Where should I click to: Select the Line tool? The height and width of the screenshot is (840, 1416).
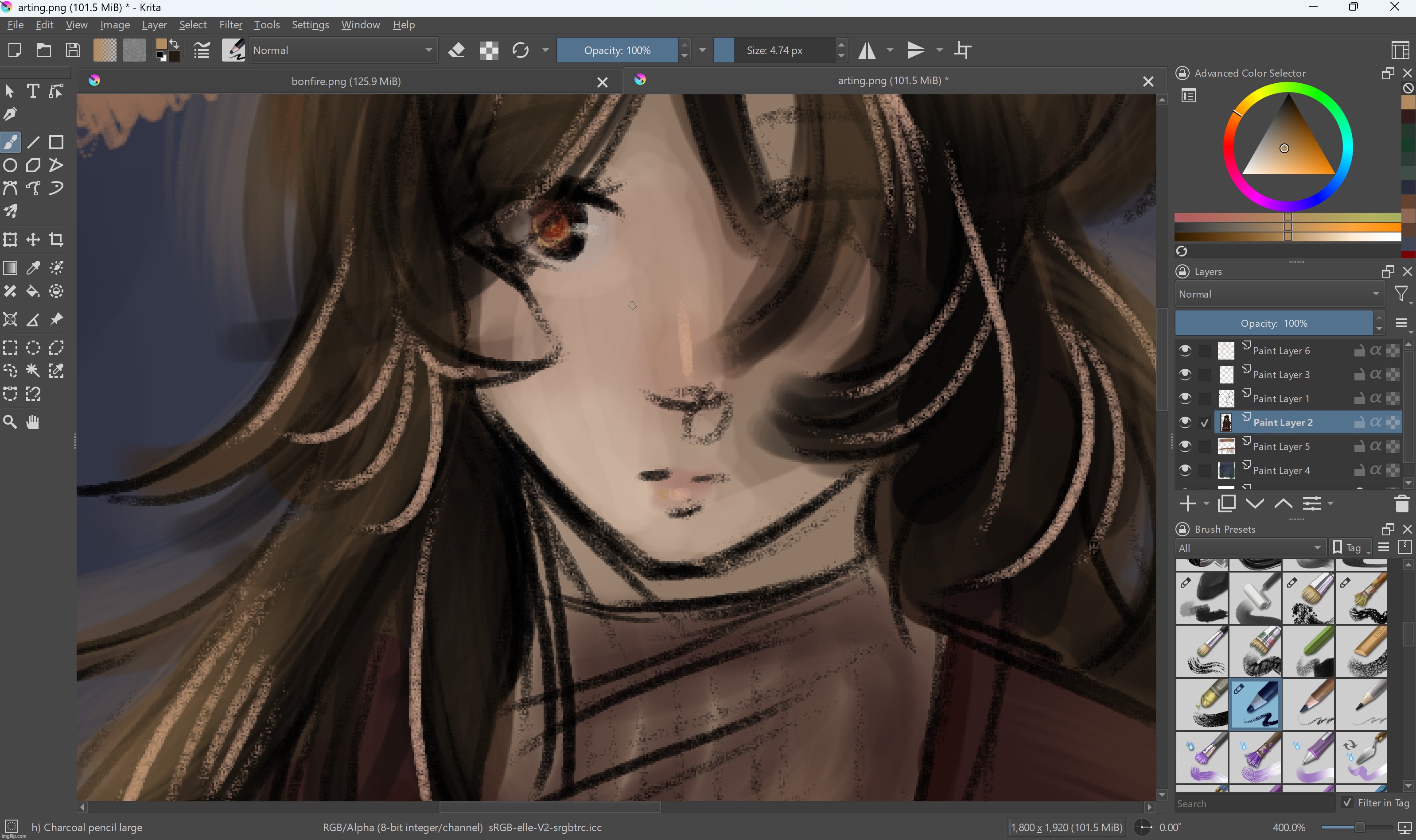coord(33,142)
